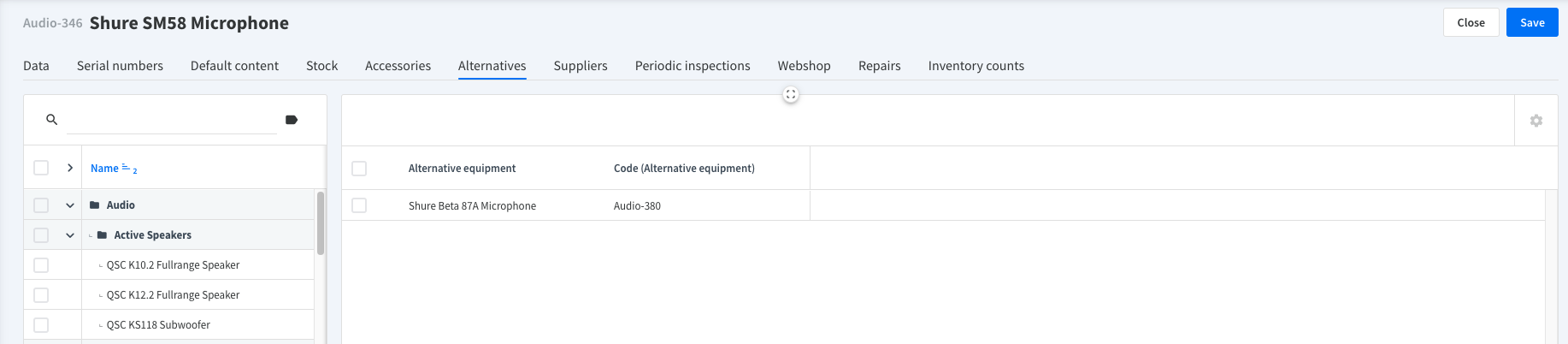Click the tag filter icon
This screenshot has height=344, width=1568.
[x=292, y=120]
